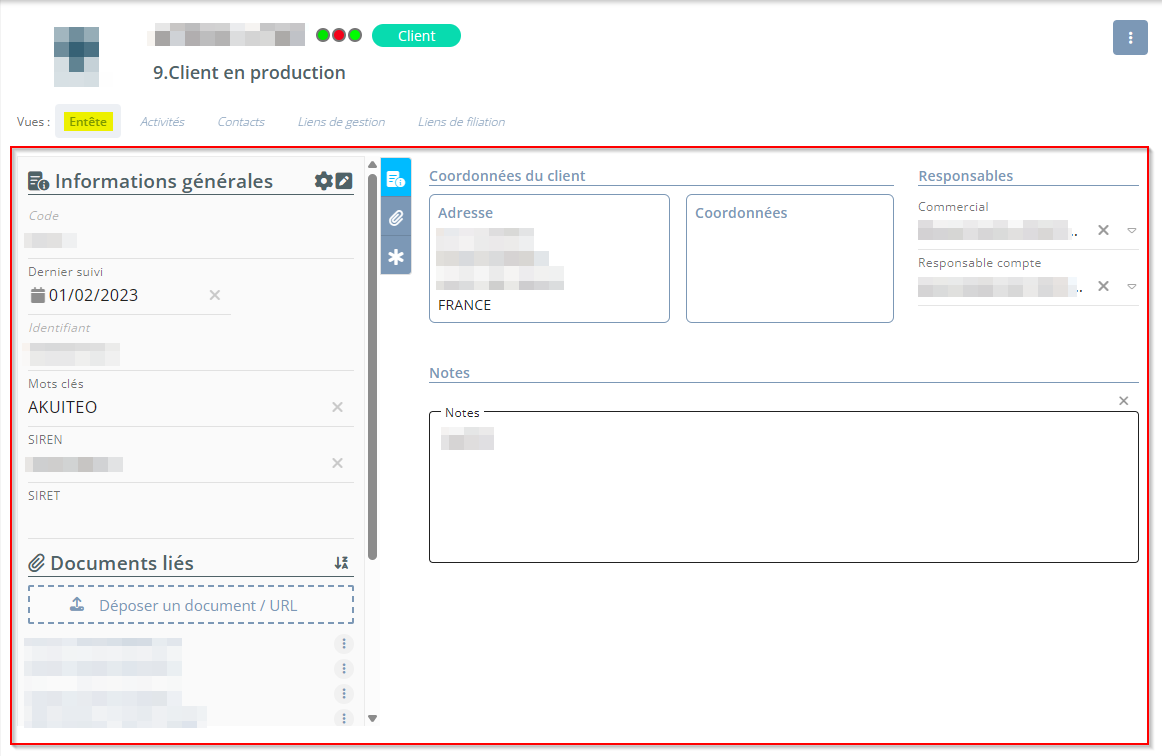This screenshot has height=756, width=1162.
Task: Switch to the Contacts view
Action: coord(241,122)
